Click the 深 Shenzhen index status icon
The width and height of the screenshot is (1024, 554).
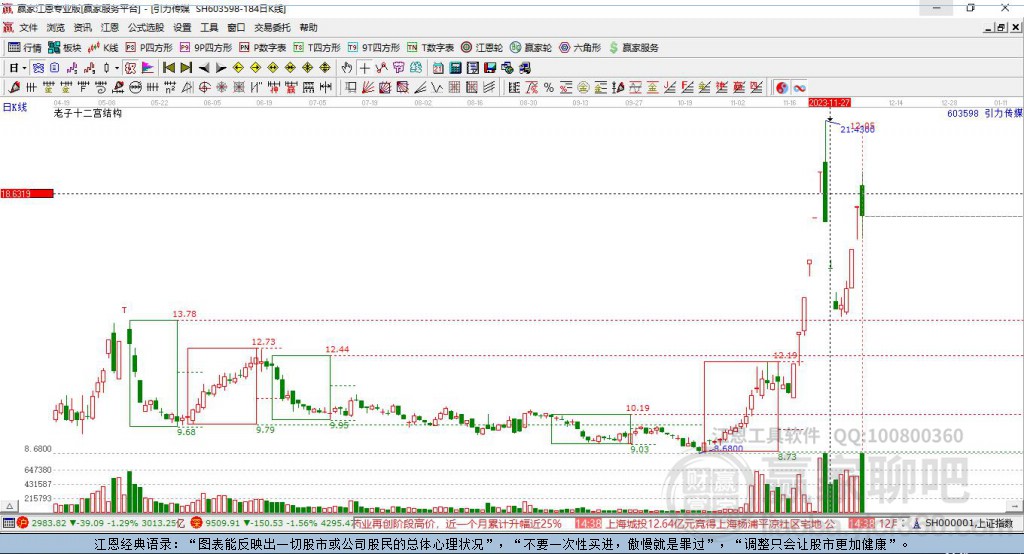(196, 523)
